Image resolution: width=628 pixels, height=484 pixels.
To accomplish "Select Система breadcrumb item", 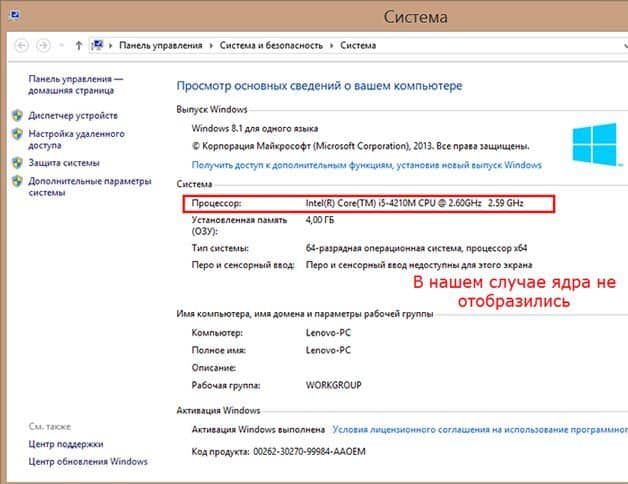I will tap(358, 45).
